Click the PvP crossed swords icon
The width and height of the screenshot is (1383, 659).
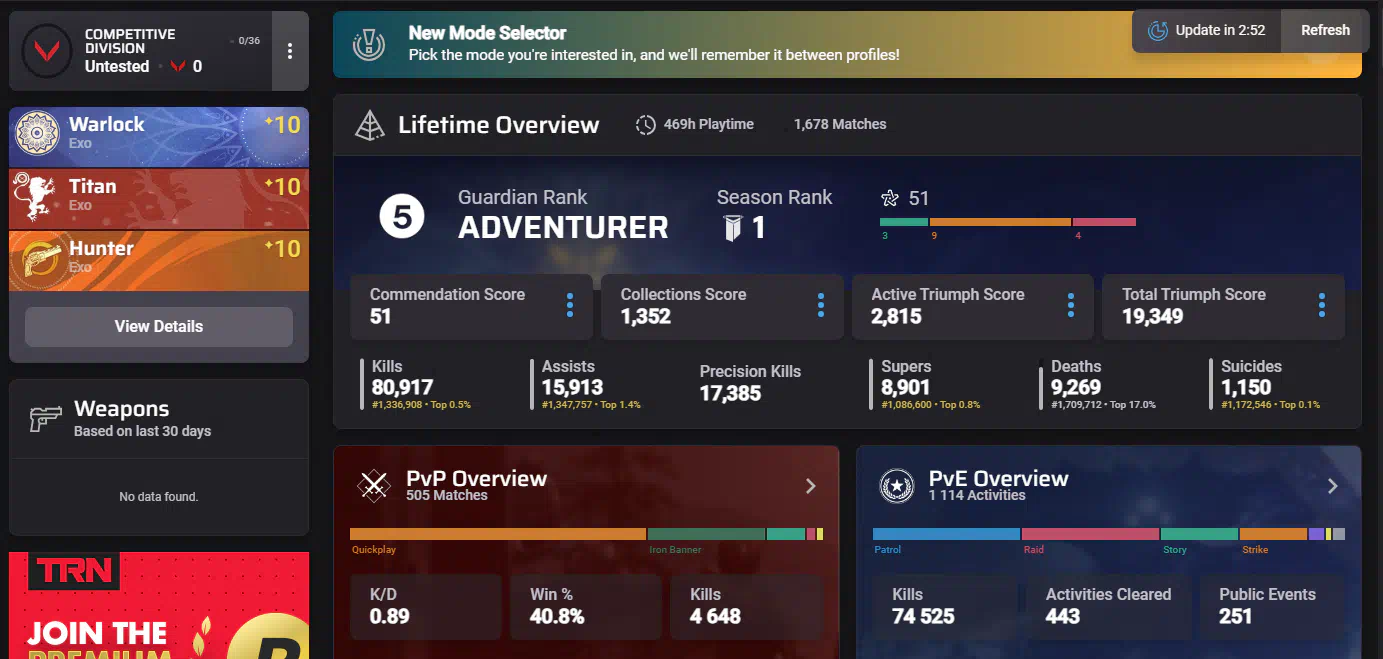point(375,486)
